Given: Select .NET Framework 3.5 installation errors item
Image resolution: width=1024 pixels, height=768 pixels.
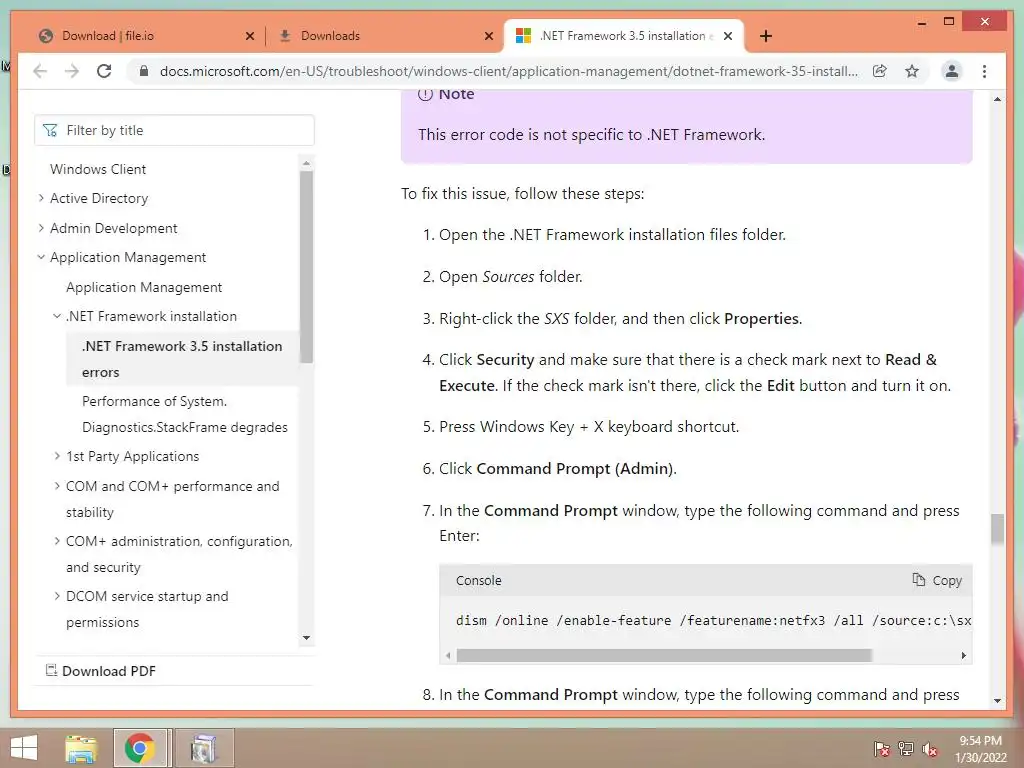Looking at the screenshot, I should pyautogui.click(x=182, y=359).
